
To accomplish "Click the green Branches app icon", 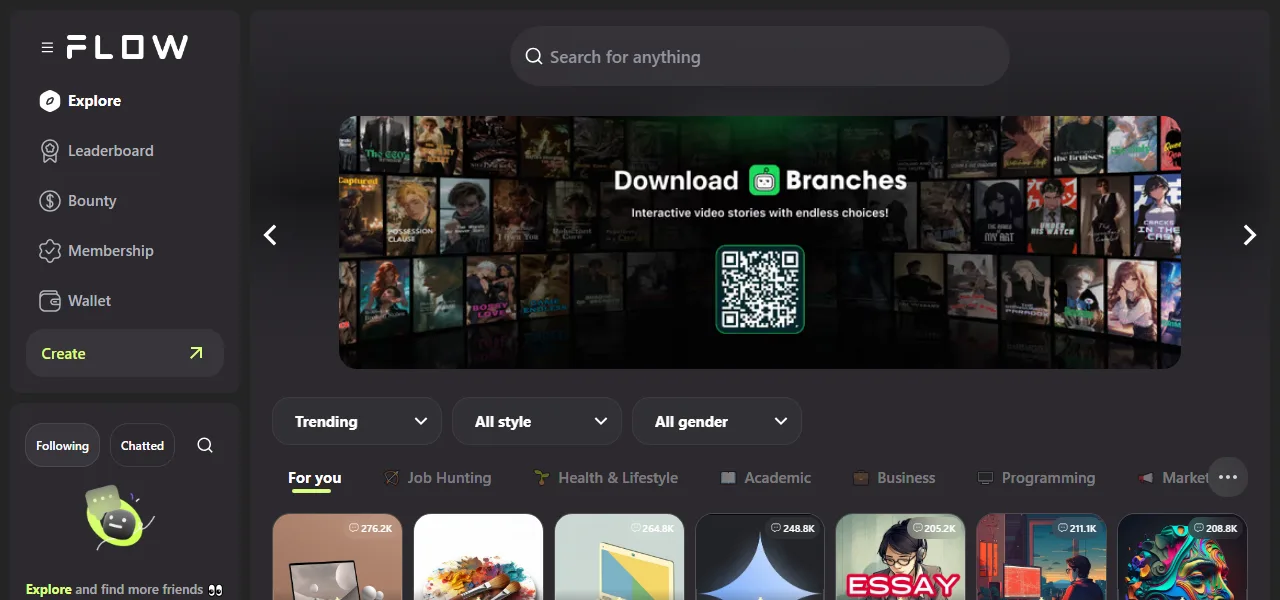I will [764, 180].
